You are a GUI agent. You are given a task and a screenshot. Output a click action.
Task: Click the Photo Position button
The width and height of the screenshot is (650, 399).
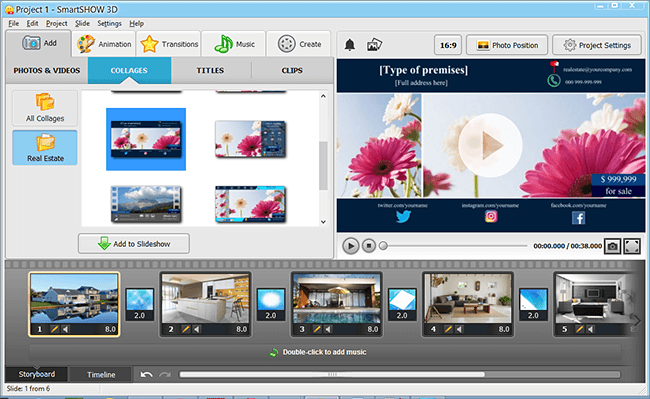[x=507, y=45]
